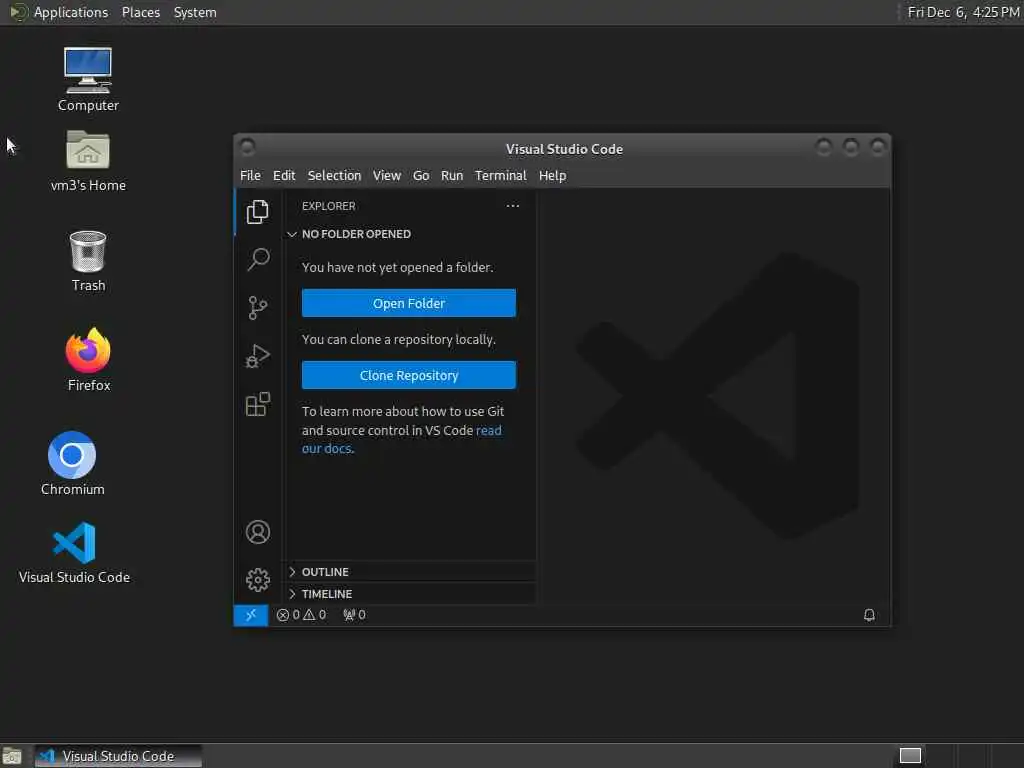
Task: Open the Extensions view
Action: pyautogui.click(x=257, y=404)
